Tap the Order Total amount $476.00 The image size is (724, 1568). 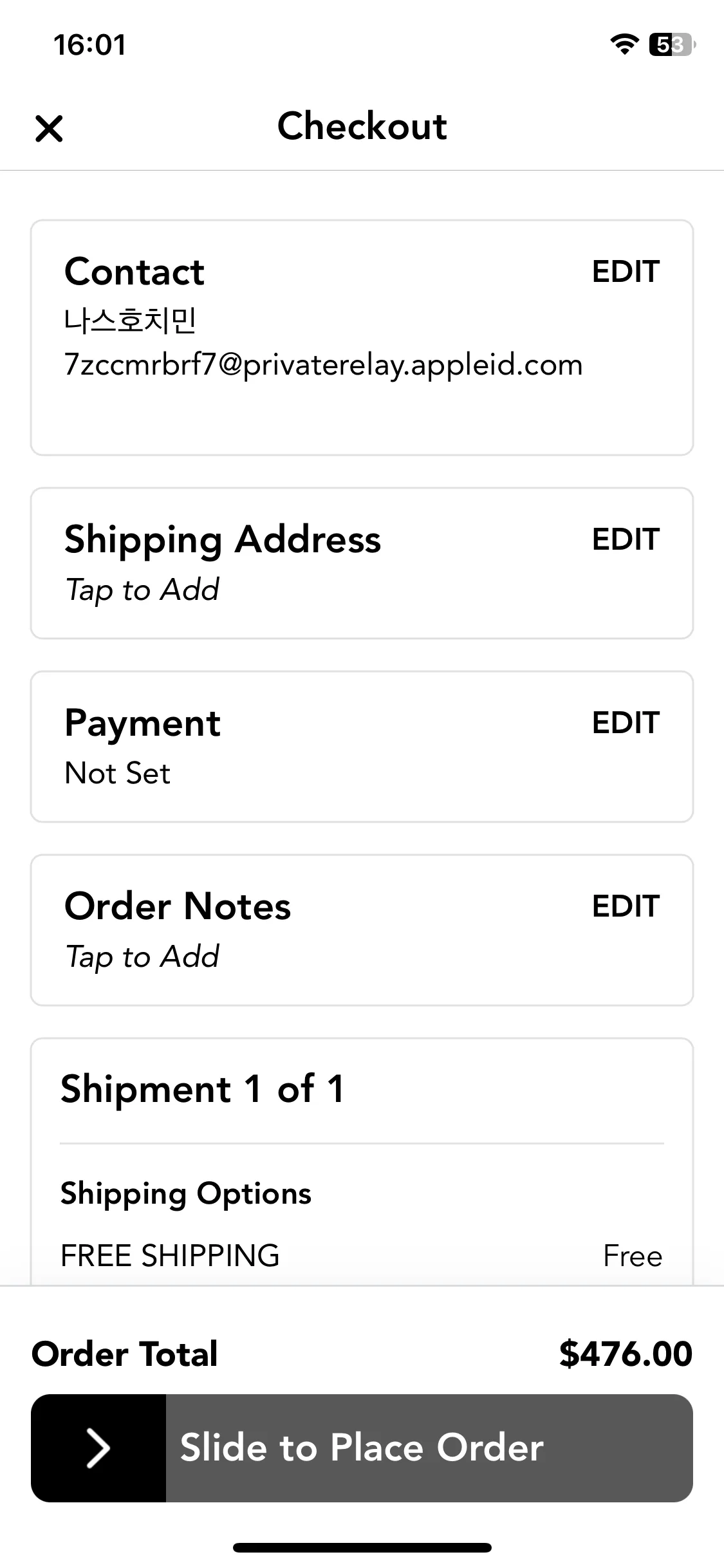pyautogui.click(x=626, y=1353)
